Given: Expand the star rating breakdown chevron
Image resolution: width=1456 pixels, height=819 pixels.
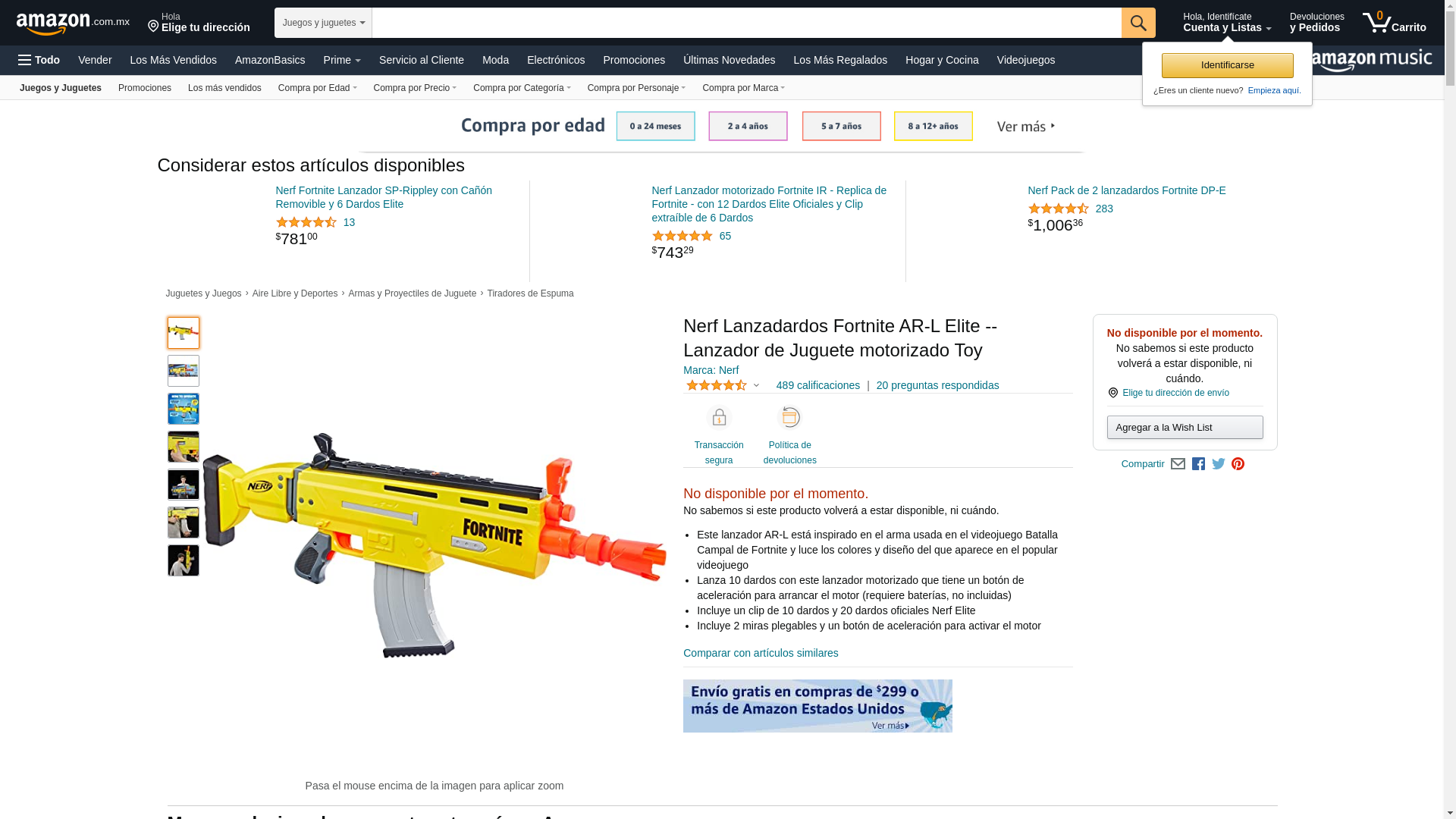Looking at the screenshot, I should [x=756, y=385].
